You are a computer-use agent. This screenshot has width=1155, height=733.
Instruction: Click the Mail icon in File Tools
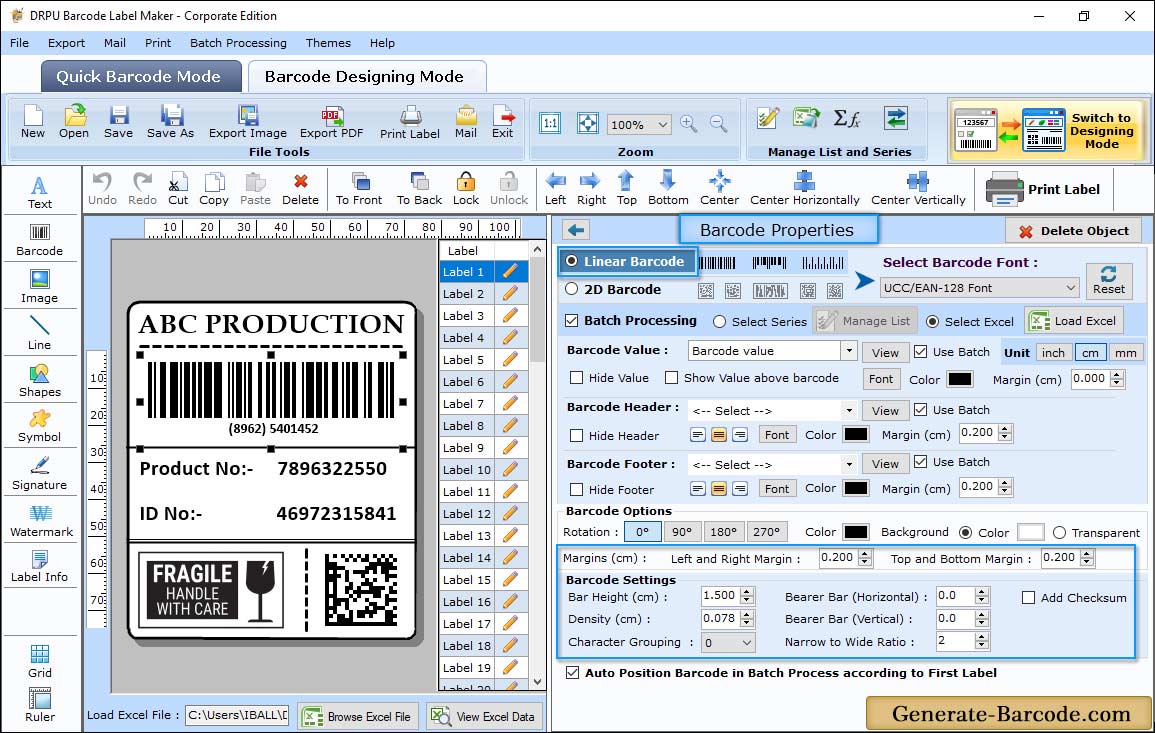tap(466, 122)
